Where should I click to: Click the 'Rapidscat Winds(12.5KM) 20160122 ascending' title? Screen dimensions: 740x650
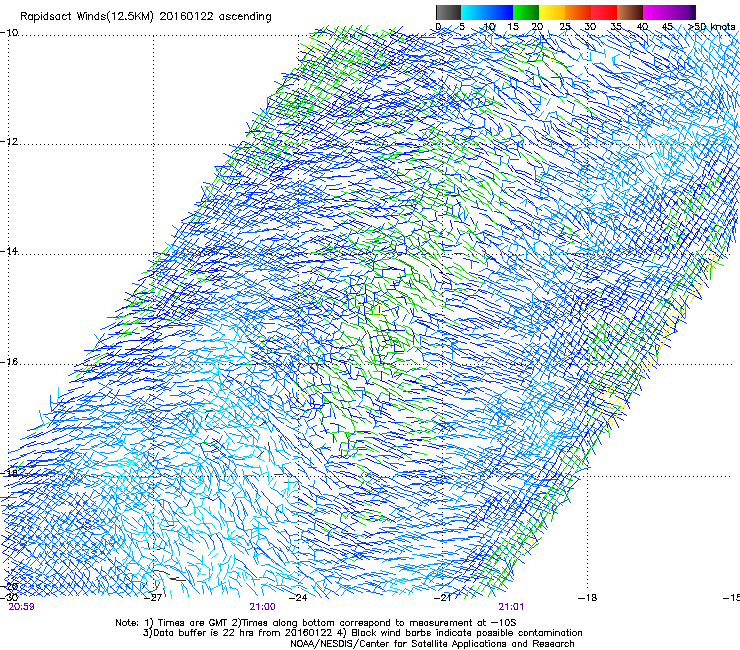click(146, 17)
